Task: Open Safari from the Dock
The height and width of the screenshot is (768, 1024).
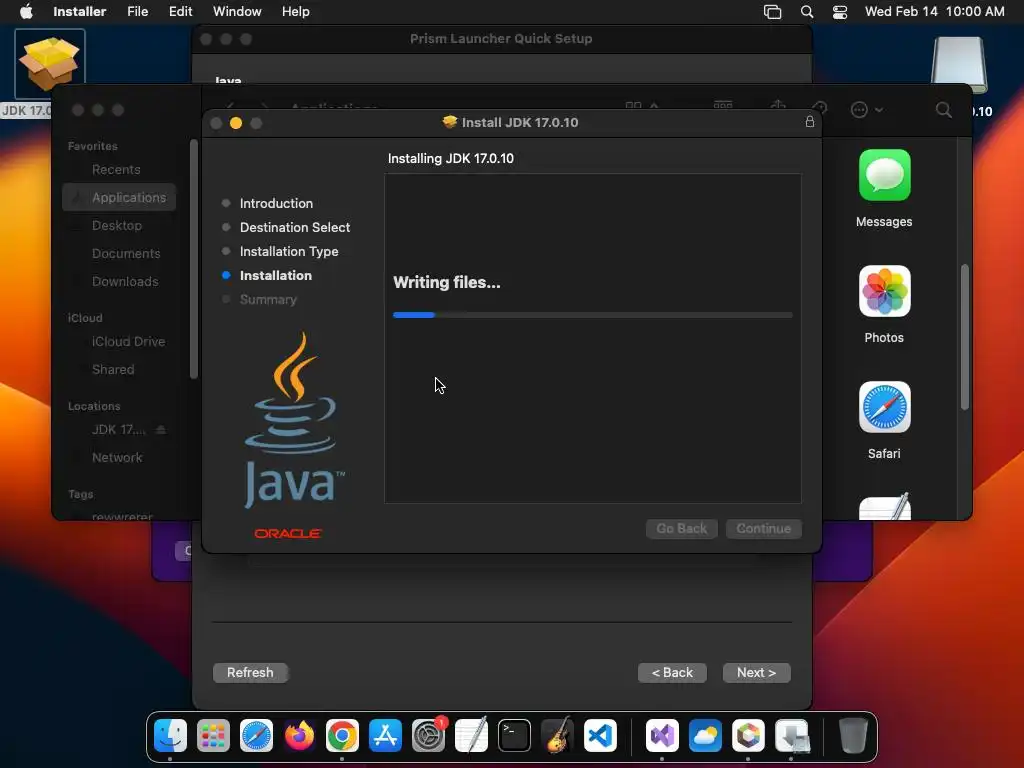Action: pos(256,735)
